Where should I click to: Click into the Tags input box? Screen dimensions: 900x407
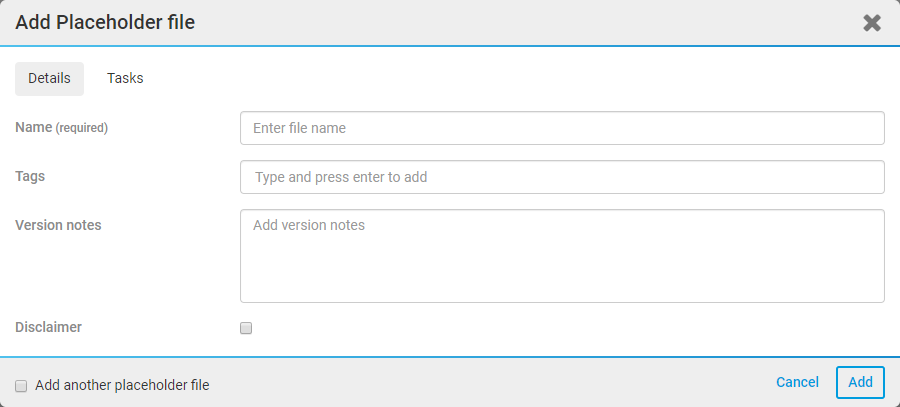(x=562, y=177)
